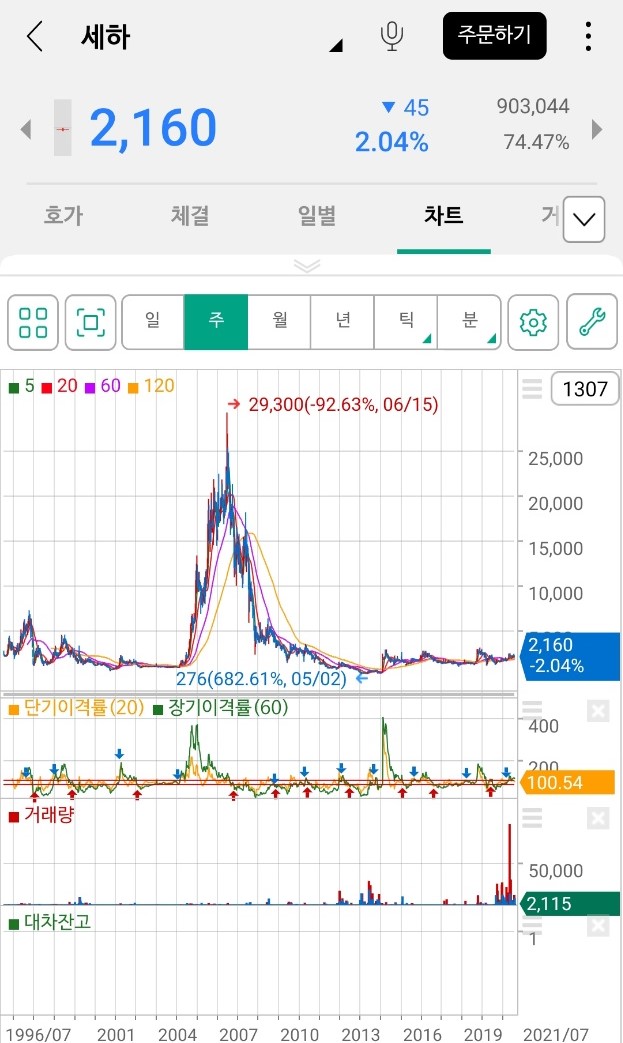Tap the mini candlestick thumbnail beside price
Image resolution: width=623 pixels, height=1043 pixels.
coord(62,128)
